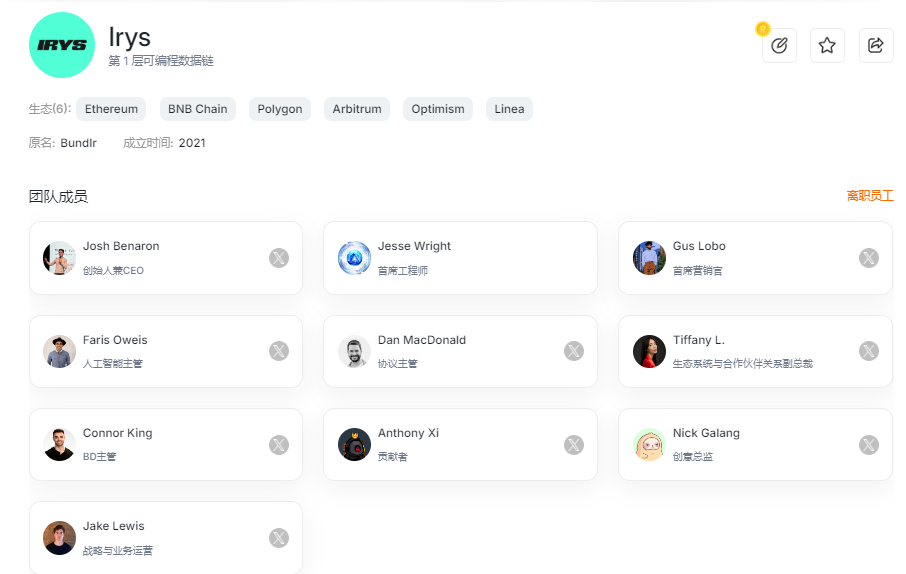Open Connor King's member card name
The width and height of the screenshot is (906, 574).
[x=118, y=433]
